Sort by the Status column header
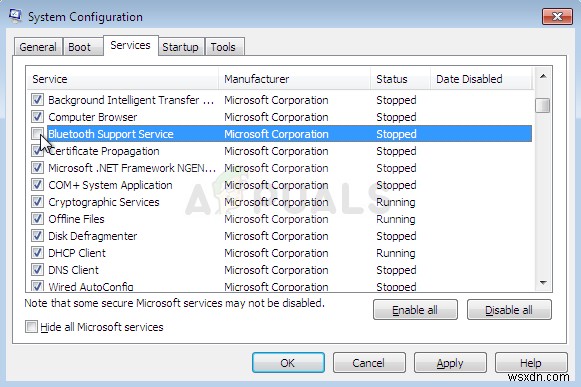581x387 pixels. click(x=400, y=79)
